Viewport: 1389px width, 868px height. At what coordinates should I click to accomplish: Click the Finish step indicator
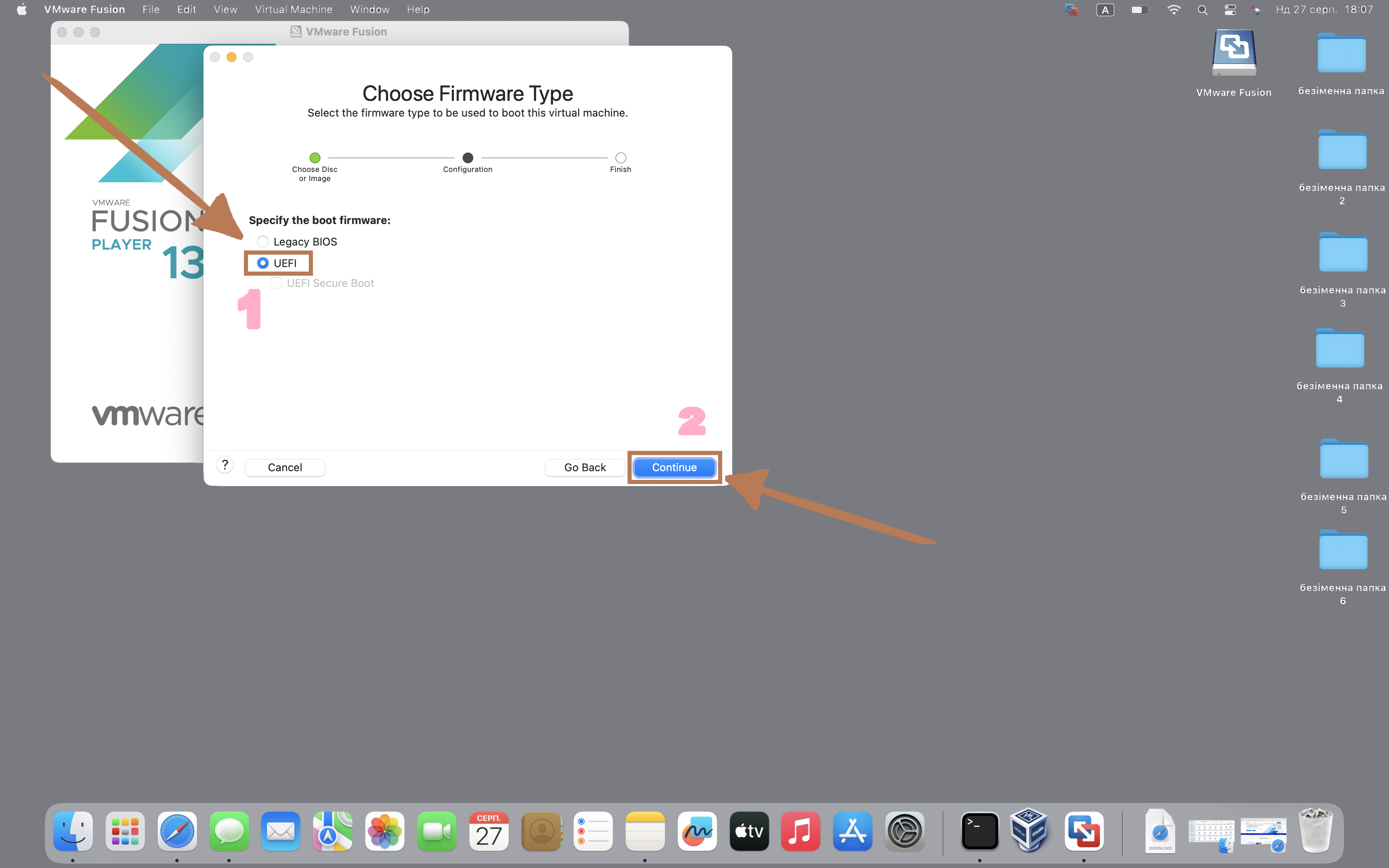(x=621, y=157)
